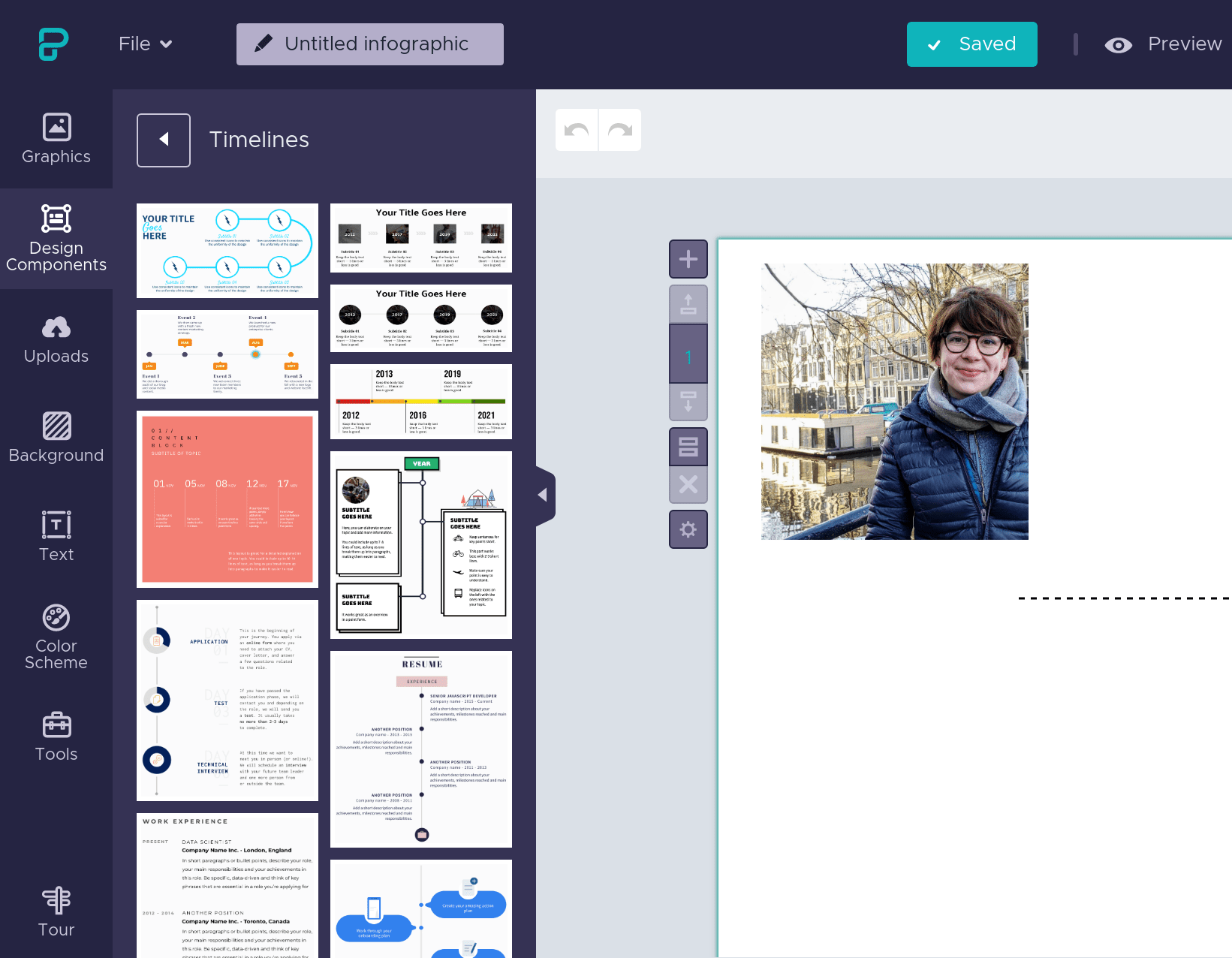Insert the RESUME timeline template
The width and height of the screenshot is (1232, 958).
pyautogui.click(x=421, y=749)
